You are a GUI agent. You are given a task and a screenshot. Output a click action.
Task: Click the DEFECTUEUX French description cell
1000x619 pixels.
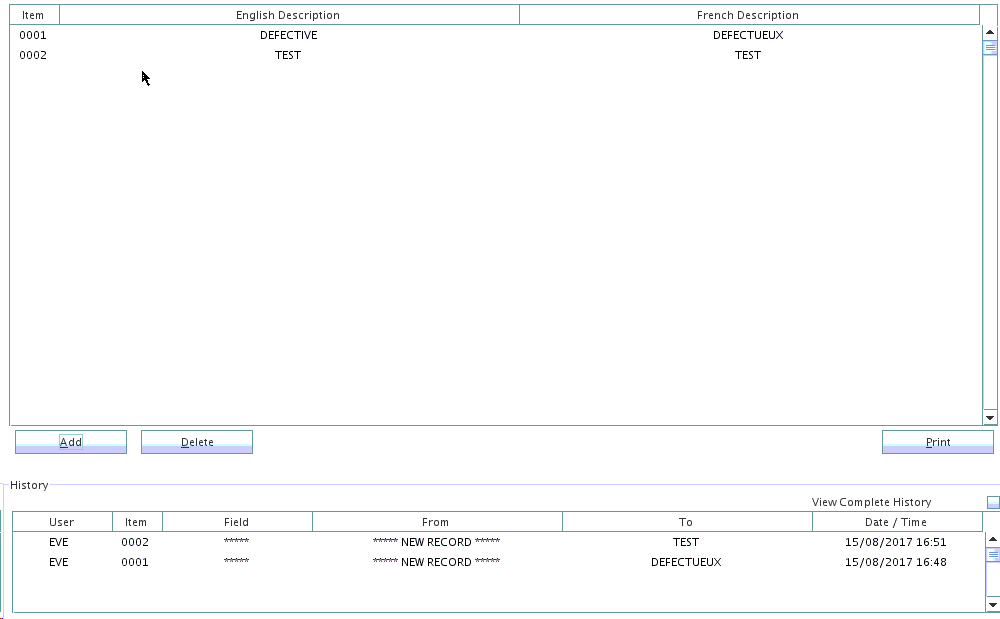(x=748, y=35)
